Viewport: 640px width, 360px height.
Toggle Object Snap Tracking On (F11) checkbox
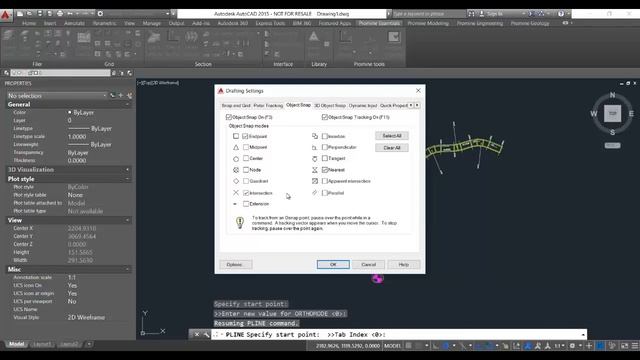[x=325, y=117]
